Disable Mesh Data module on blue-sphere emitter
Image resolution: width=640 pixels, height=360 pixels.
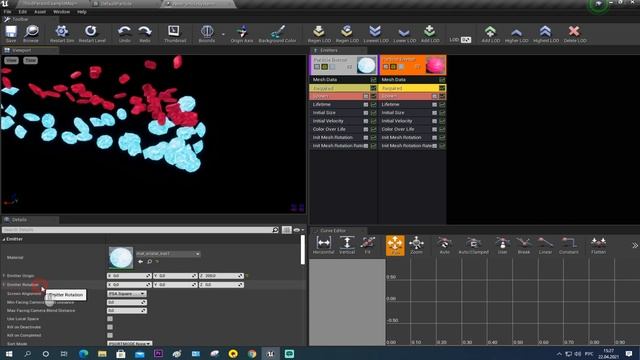[x=373, y=80]
